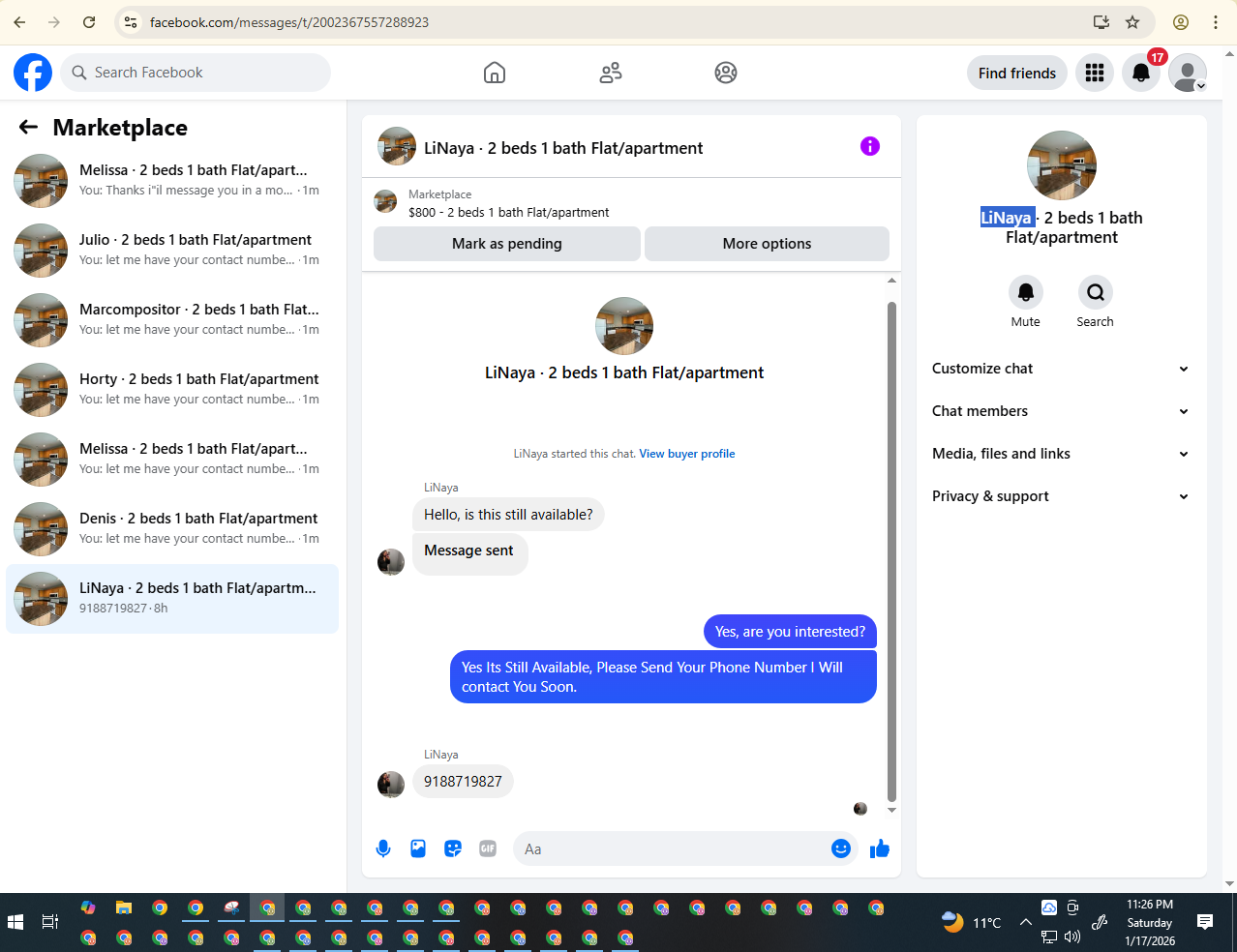Viewport: 1237px width, 952px height.
Task: Click the chat scrollbar up arrow
Action: coord(891,281)
